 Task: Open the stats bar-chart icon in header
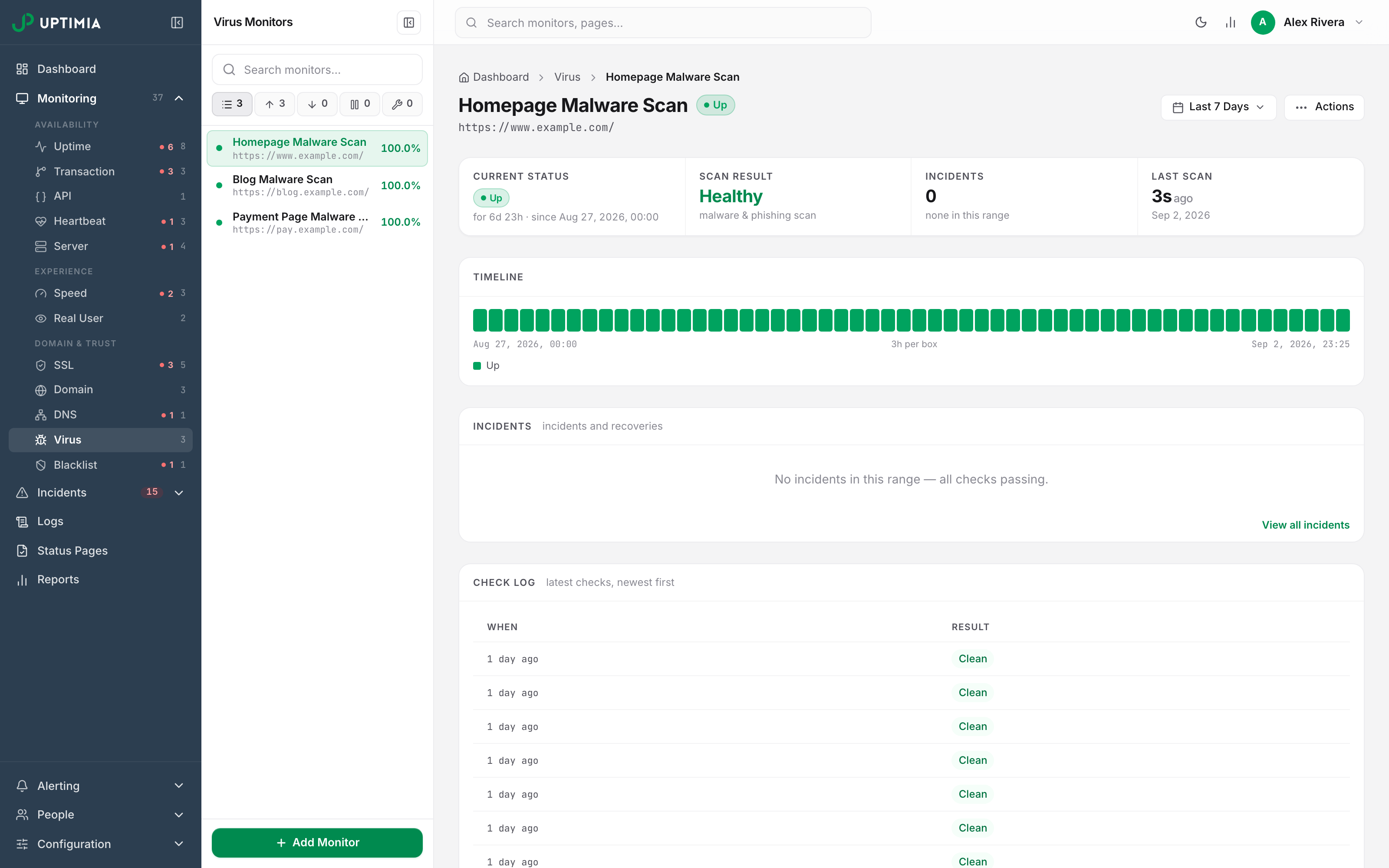pos(1231,23)
